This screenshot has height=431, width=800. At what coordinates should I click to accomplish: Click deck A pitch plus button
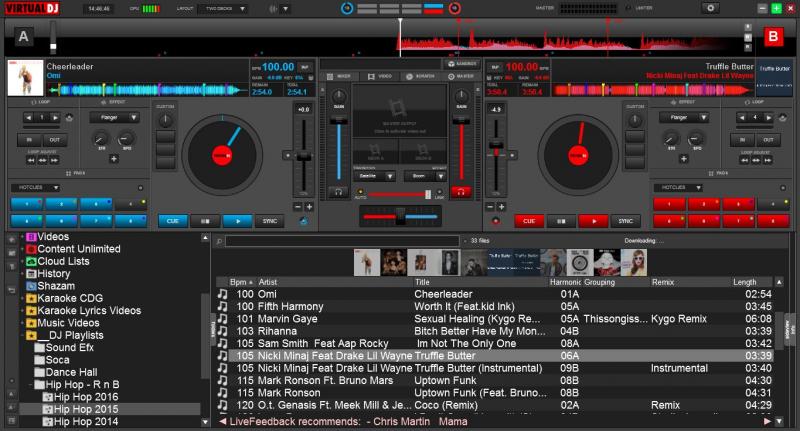click(x=309, y=207)
